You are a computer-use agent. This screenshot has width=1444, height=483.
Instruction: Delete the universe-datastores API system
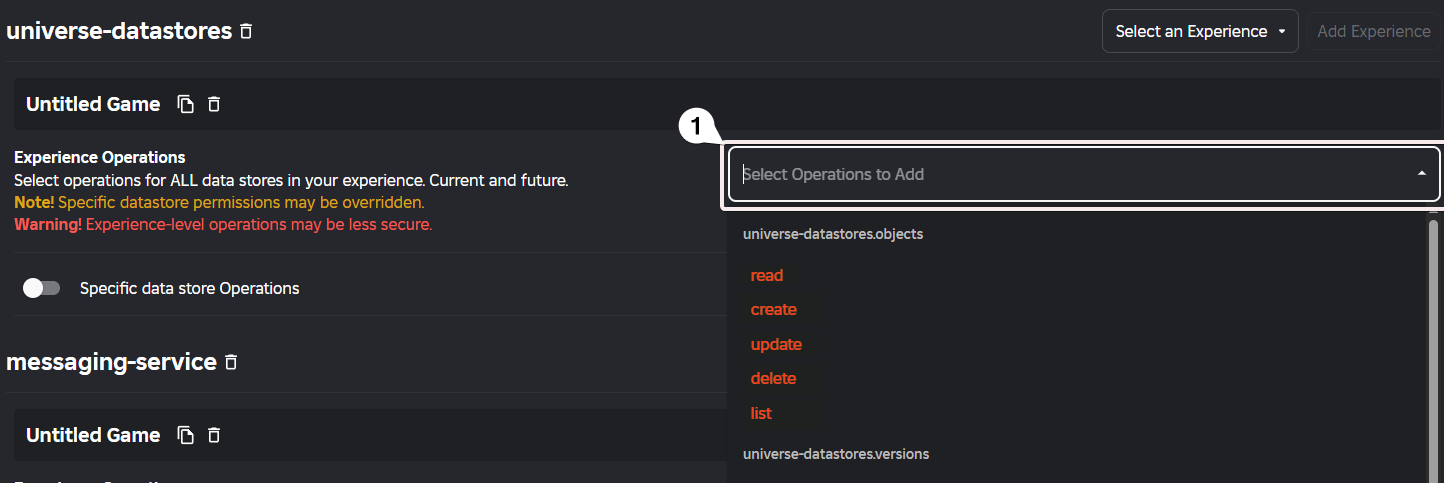point(246,31)
